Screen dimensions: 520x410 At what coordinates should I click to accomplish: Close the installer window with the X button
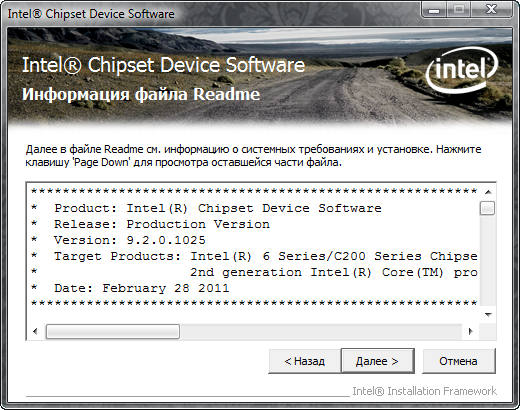492,10
